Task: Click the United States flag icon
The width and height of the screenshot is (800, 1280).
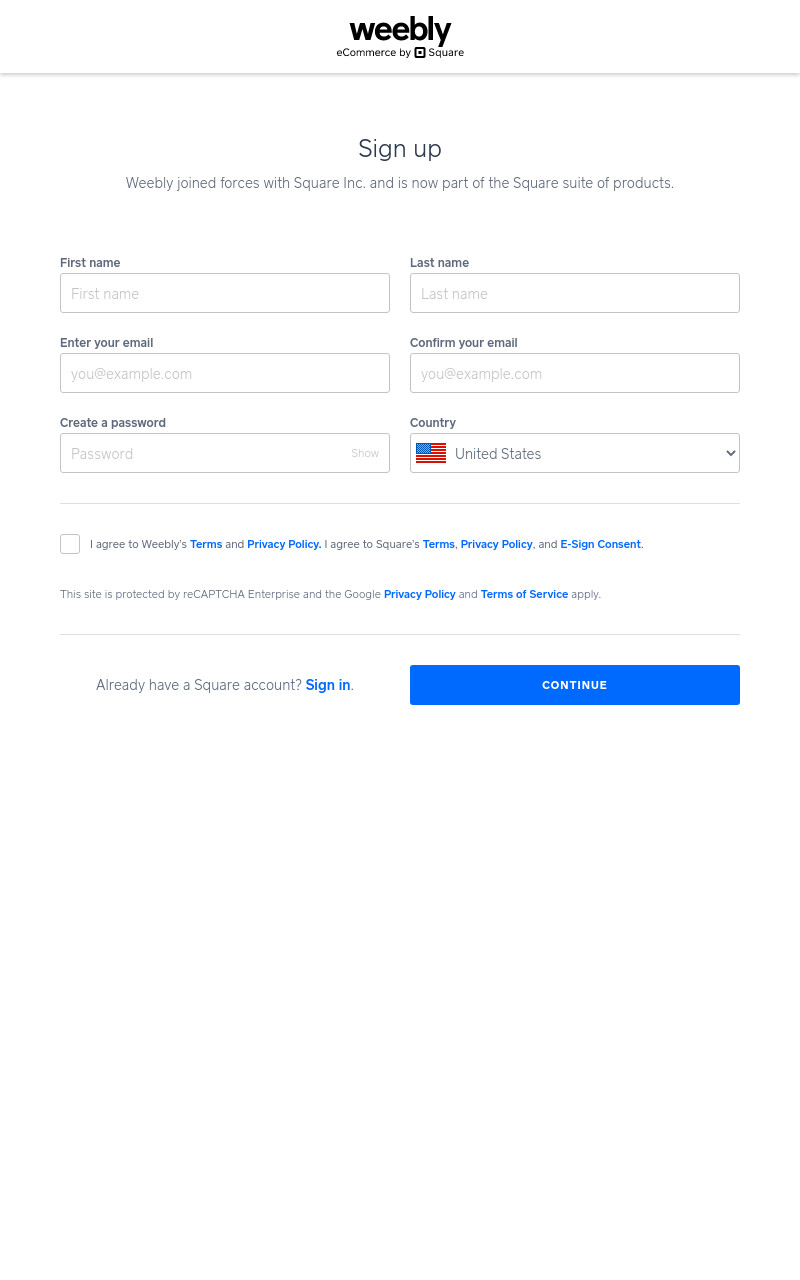Action: pos(431,453)
